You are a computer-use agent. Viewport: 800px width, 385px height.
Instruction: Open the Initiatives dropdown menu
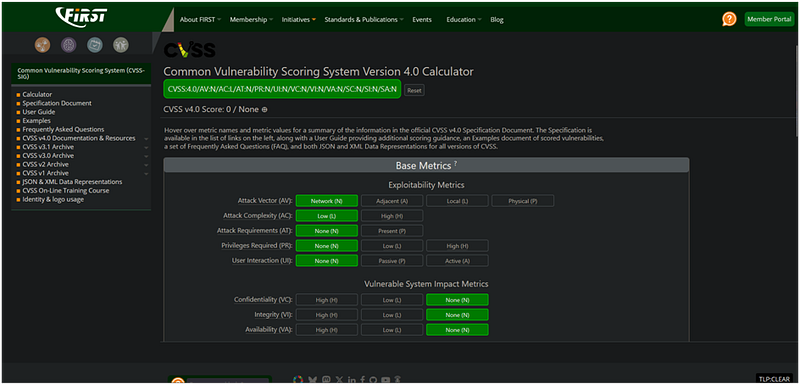click(298, 19)
